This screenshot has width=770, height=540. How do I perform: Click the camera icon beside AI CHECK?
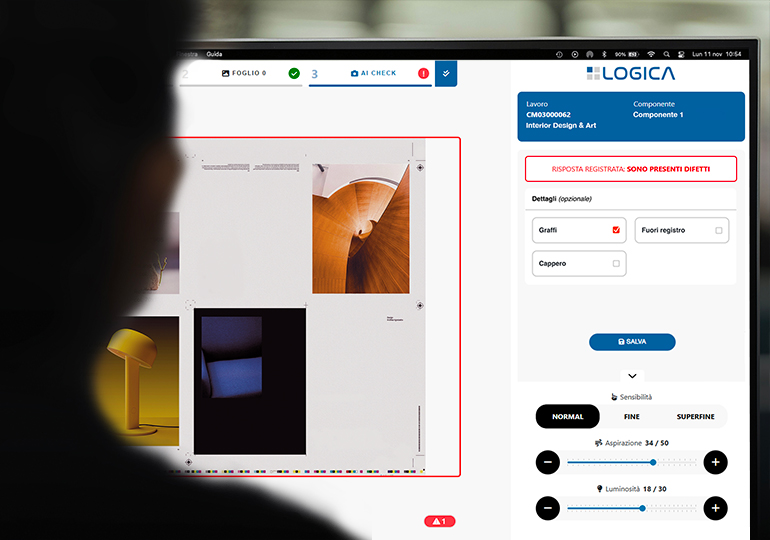(x=355, y=73)
